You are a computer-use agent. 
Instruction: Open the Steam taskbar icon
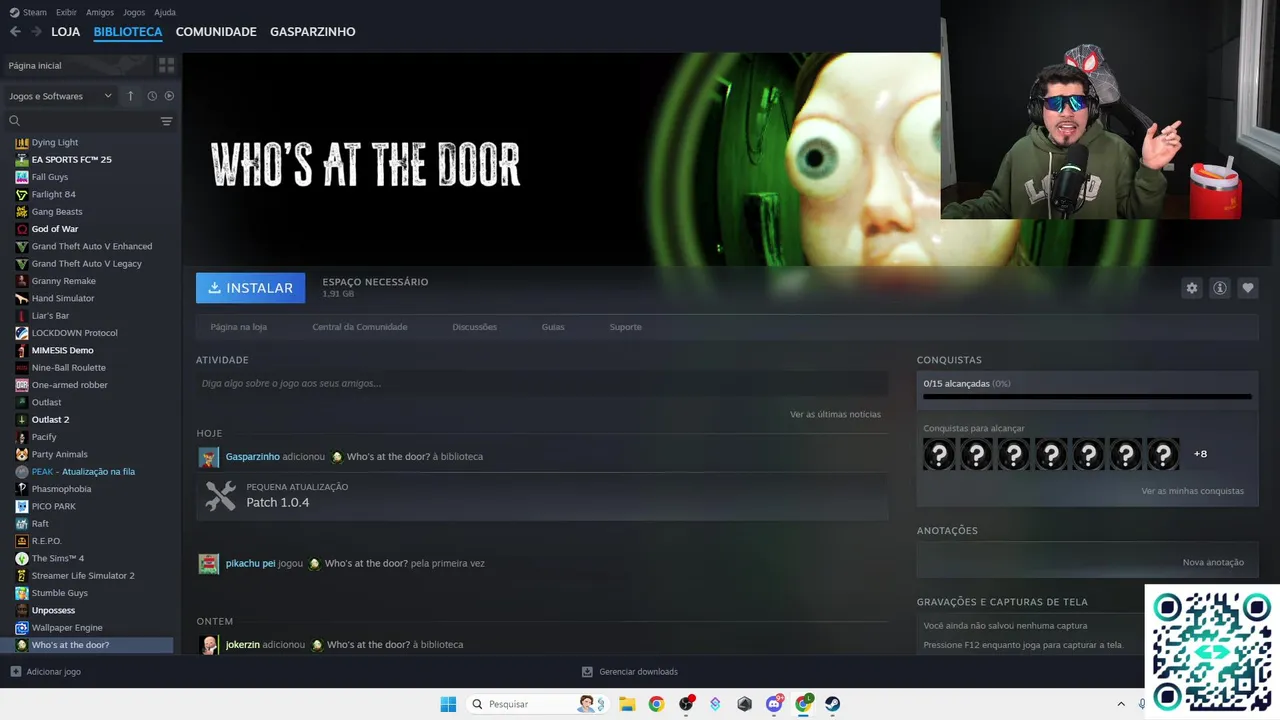tap(832, 704)
